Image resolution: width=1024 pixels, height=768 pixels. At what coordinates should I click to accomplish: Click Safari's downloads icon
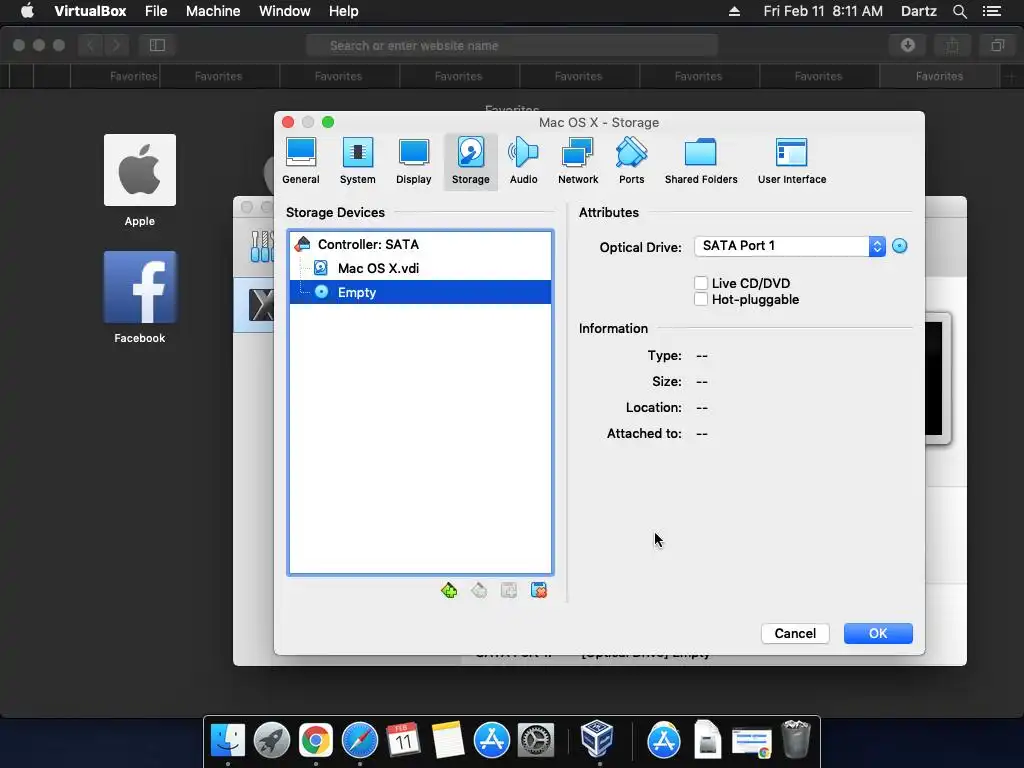coord(908,45)
